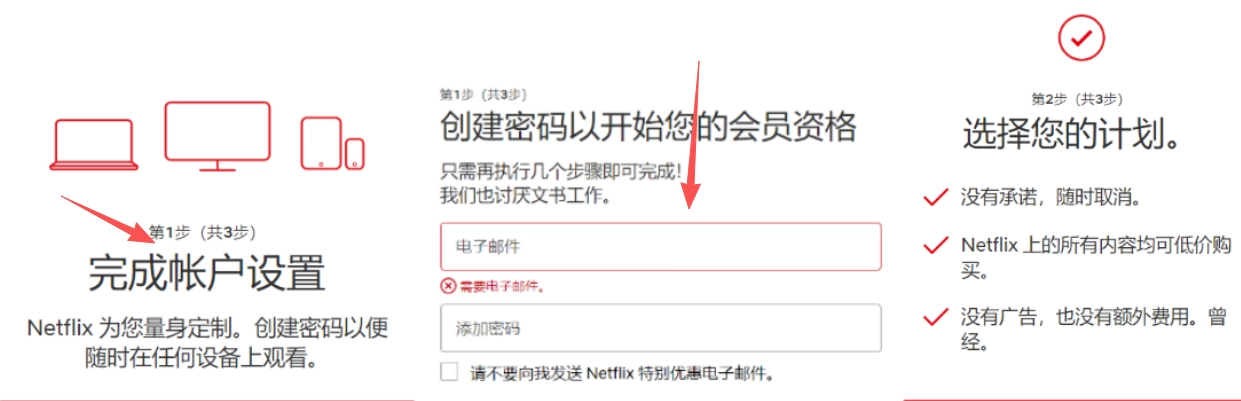Click the 需要电子邮件 error message

point(502,287)
